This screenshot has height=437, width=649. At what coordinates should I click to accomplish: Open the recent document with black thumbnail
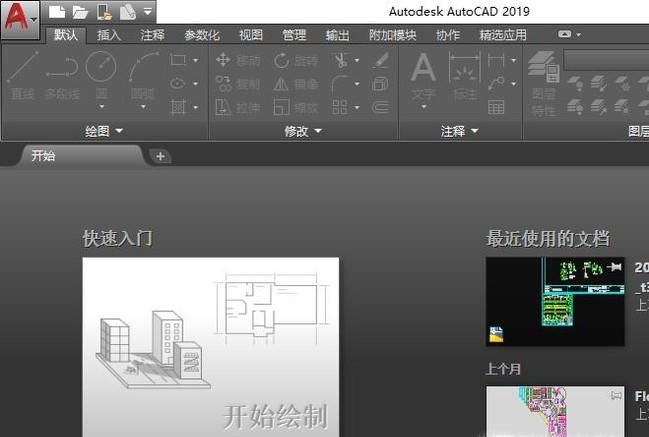[x=555, y=301]
